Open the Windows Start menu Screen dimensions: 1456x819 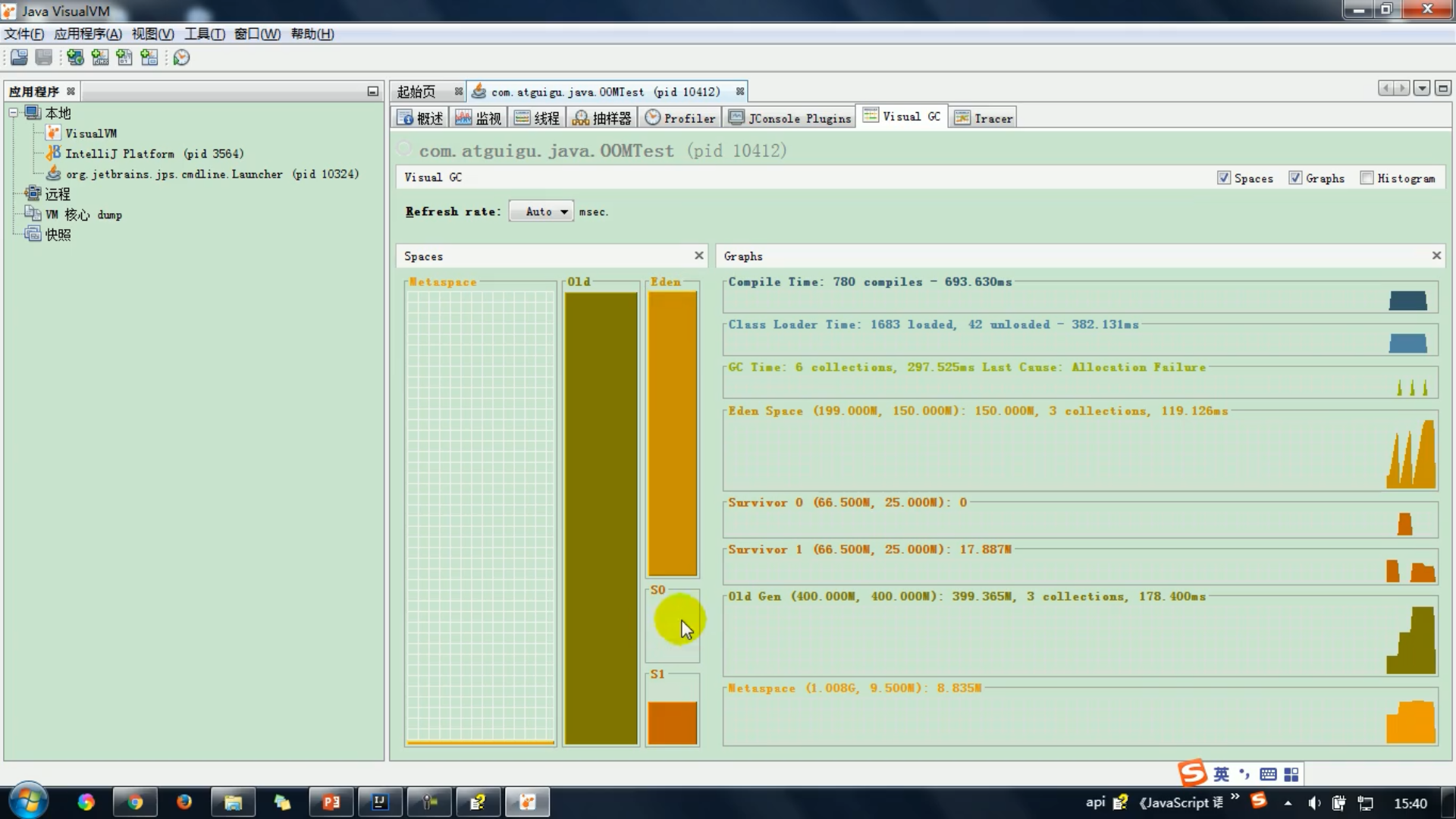point(28,801)
